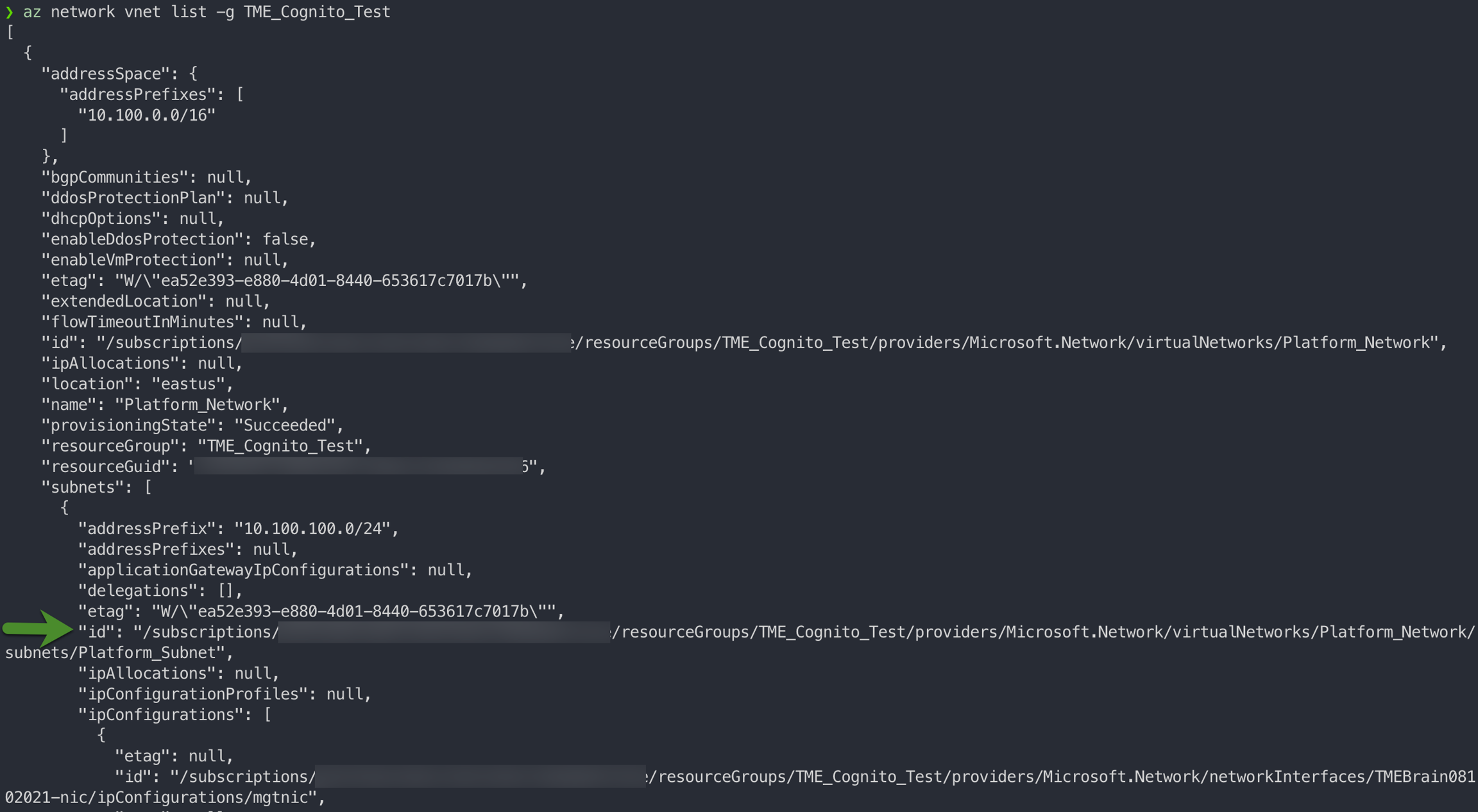Click the 10.100.100.0/24 subnet addressPrefix
Viewport: 1478px width, 812px height.
(x=312, y=529)
